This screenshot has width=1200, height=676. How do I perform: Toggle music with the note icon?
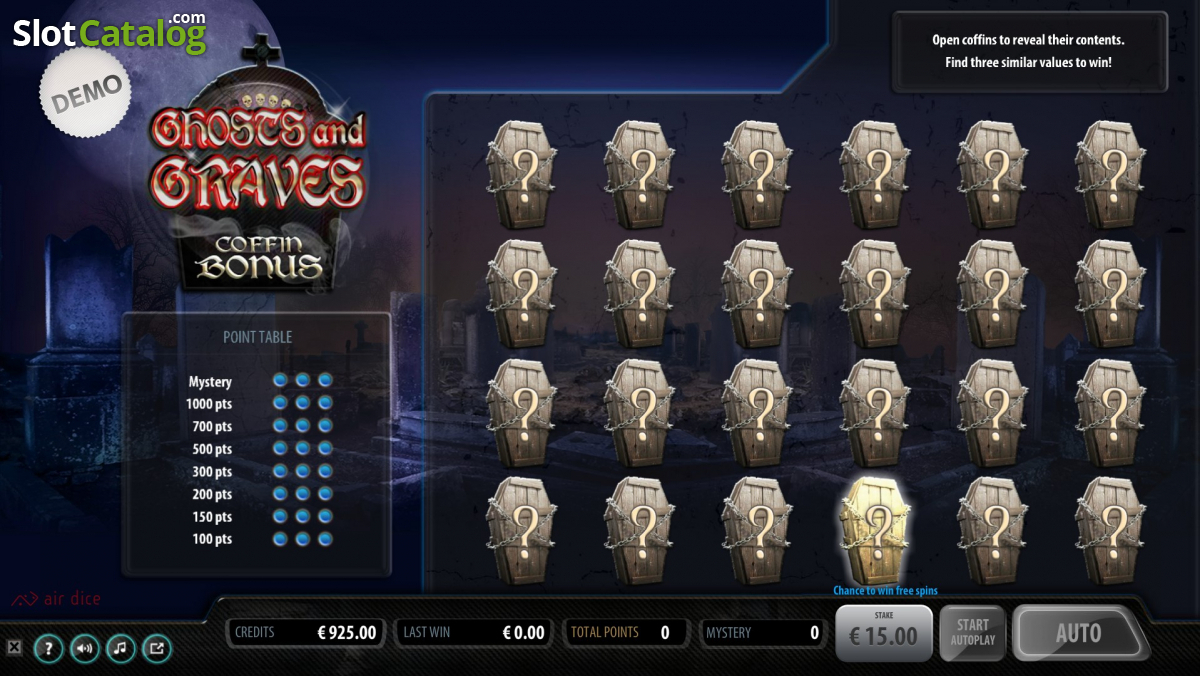click(120, 648)
